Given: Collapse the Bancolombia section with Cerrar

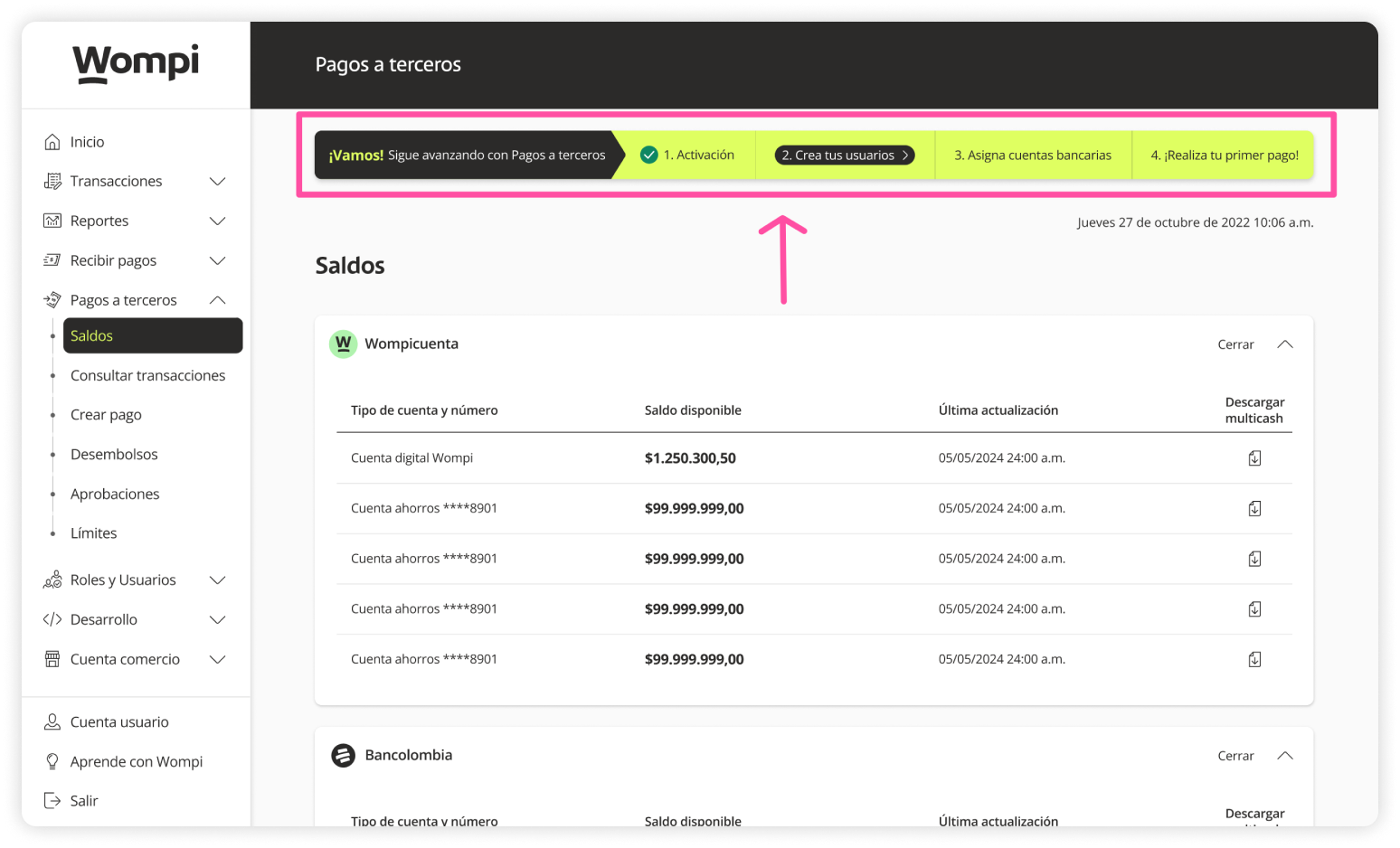Looking at the screenshot, I should (1235, 755).
